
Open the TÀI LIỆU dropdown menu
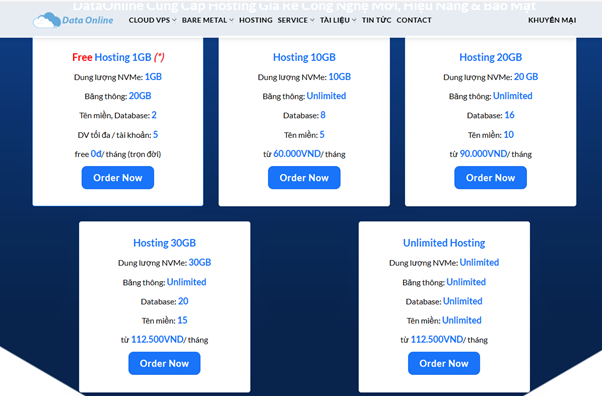(338, 20)
